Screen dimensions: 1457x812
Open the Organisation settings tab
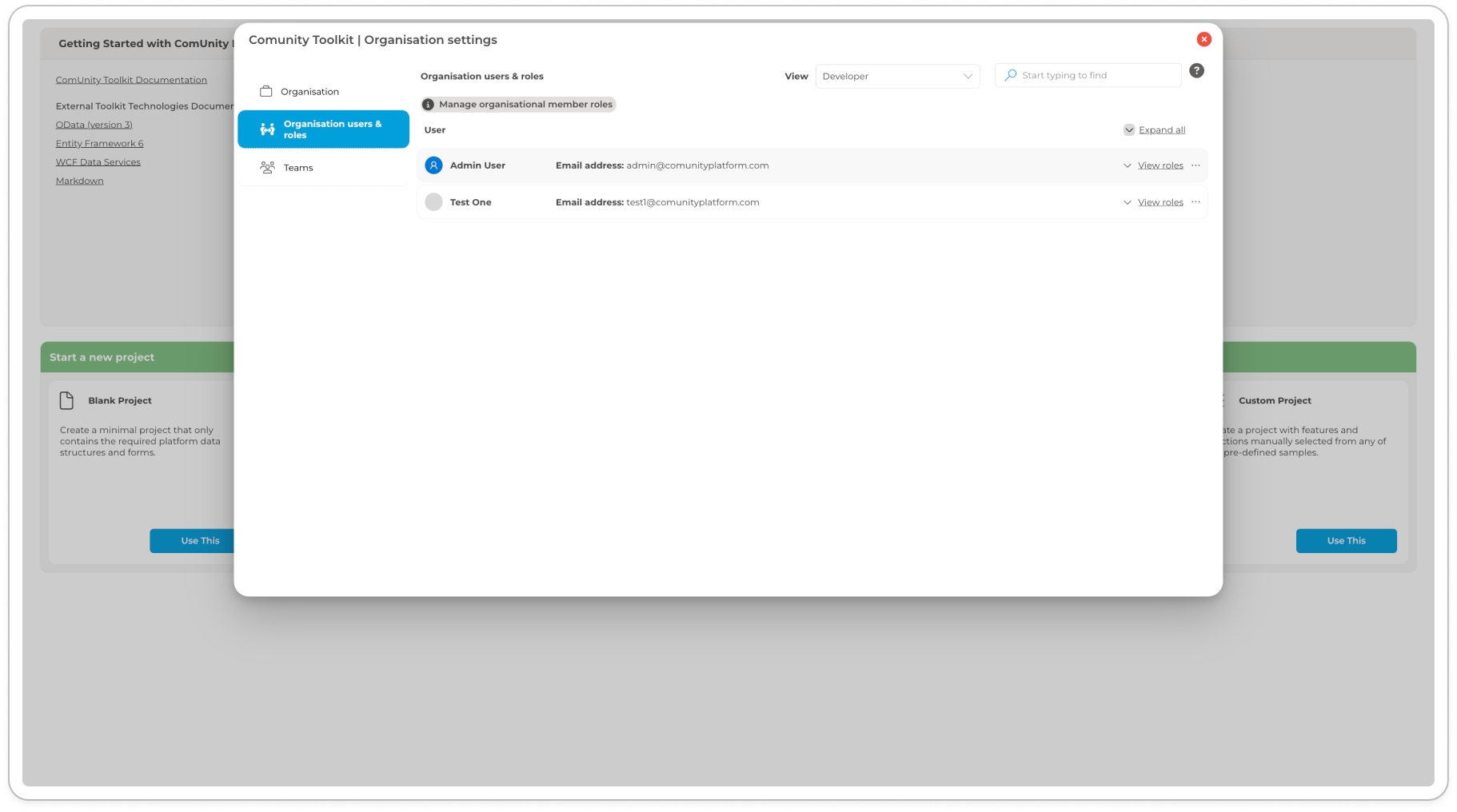coord(309,92)
